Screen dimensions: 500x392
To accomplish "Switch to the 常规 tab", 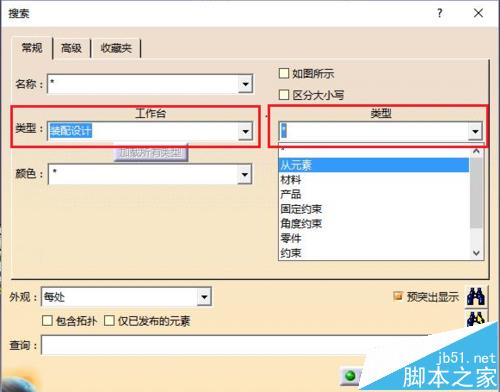I will (32, 48).
